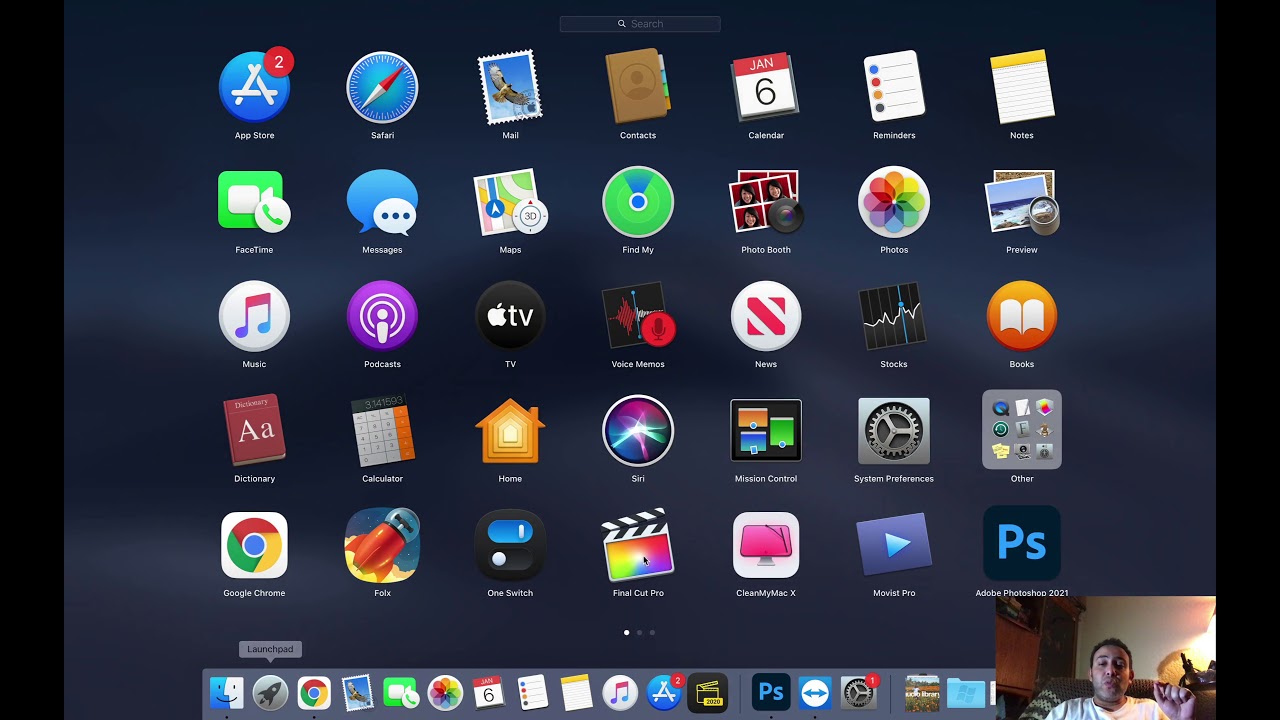Open Photos from the Launchpad grid

click(894, 202)
